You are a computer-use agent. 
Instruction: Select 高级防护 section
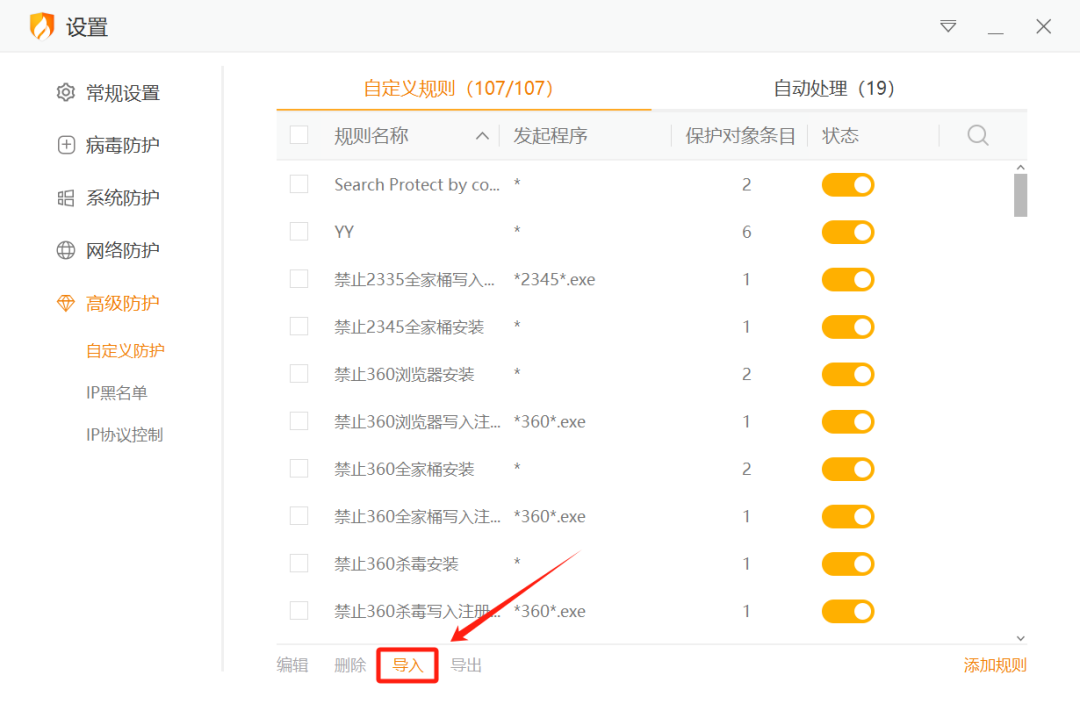(123, 303)
